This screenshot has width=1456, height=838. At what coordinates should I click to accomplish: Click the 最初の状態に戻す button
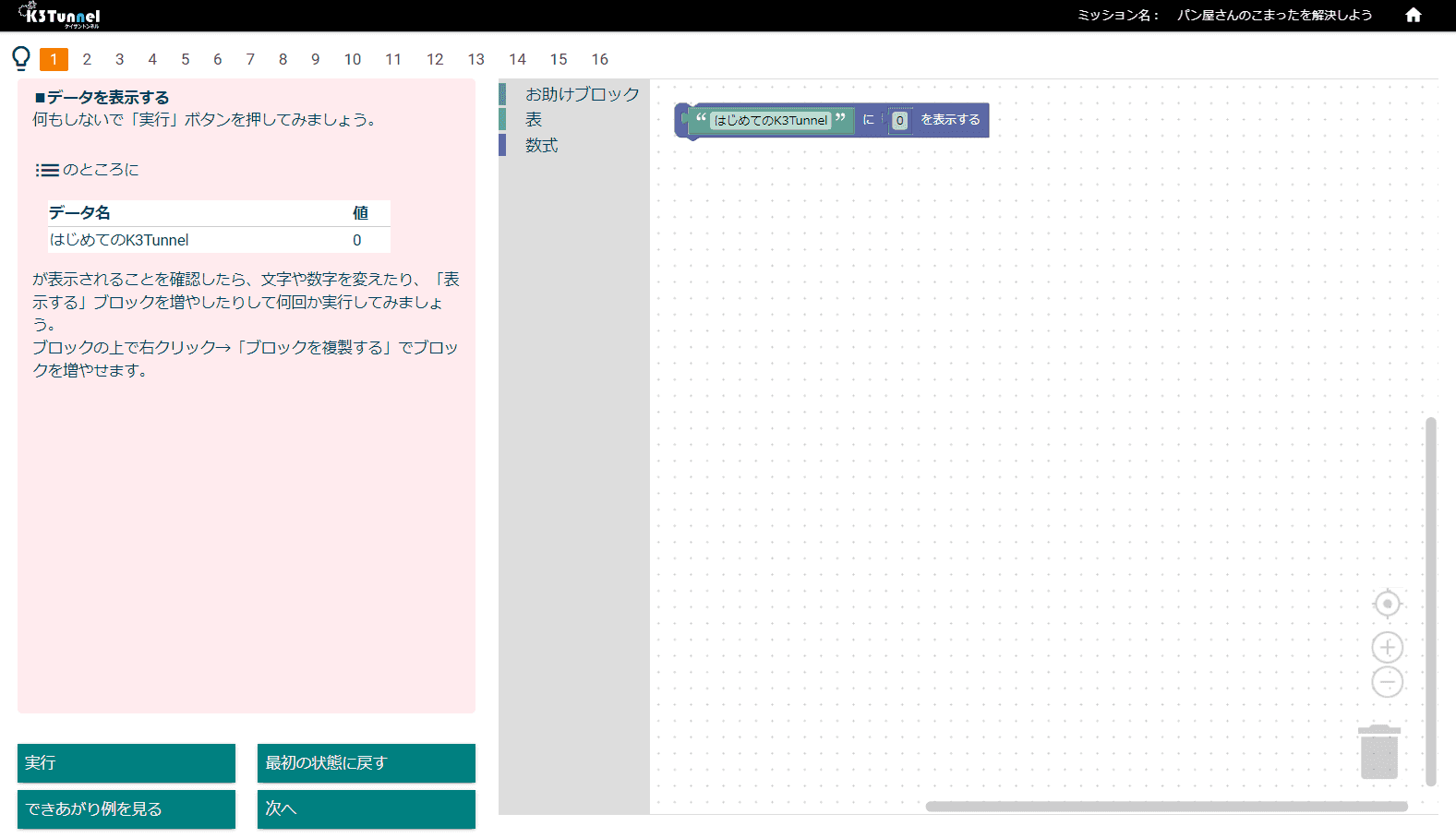366,763
